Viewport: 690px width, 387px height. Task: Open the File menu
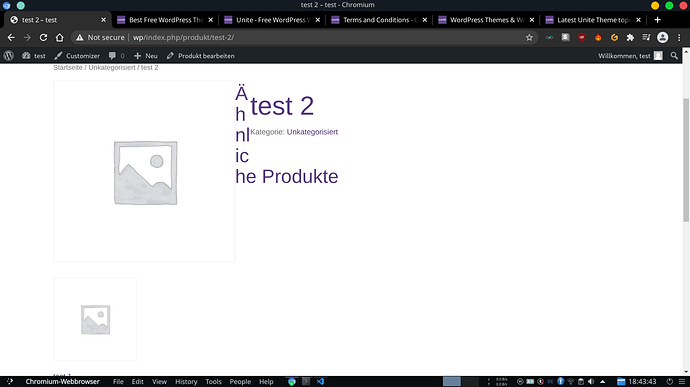[118, 382]
